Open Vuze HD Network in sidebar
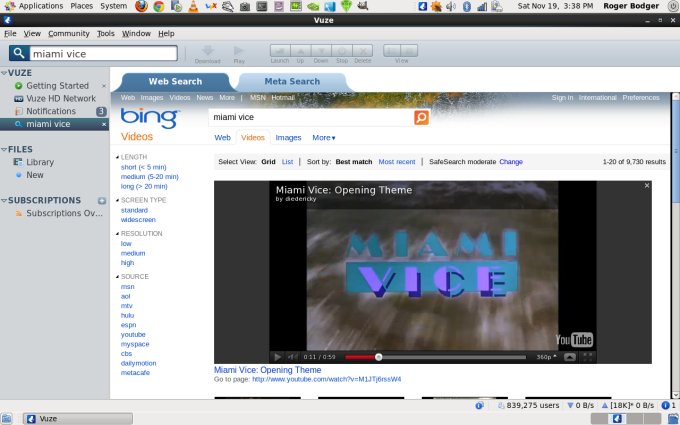Viewport: 680px width, 425px height. (61, 98)
